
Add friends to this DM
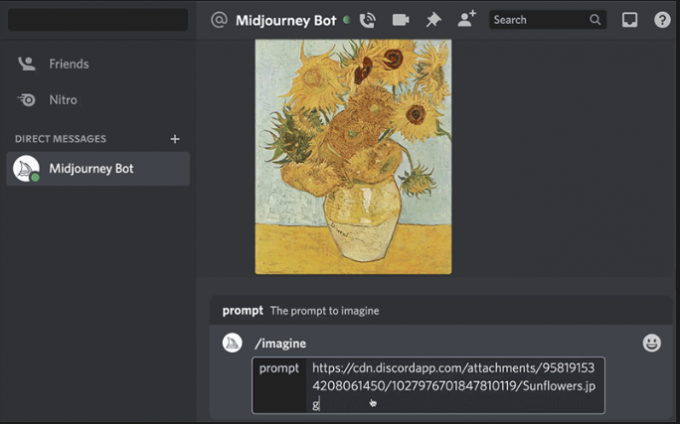point(467,19)
